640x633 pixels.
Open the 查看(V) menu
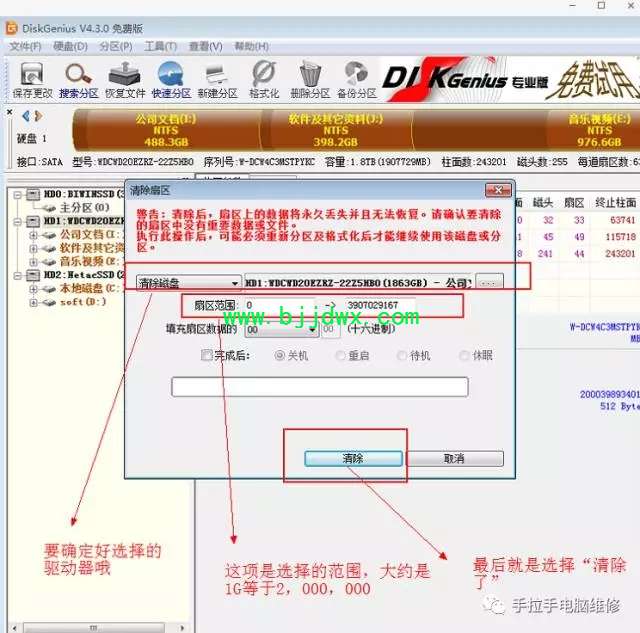coord(205,47)
